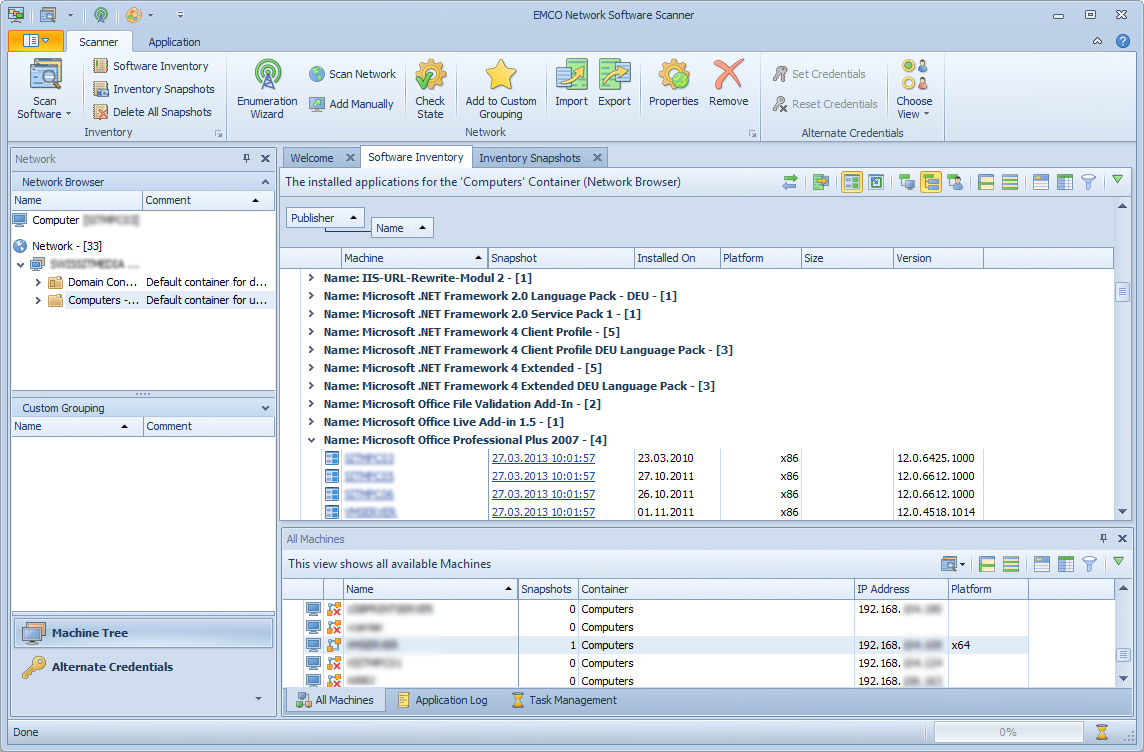This screenshot has height=752, width=1144.
Task: Open the customize quick access toolbar dropdown
Action: 180,15
